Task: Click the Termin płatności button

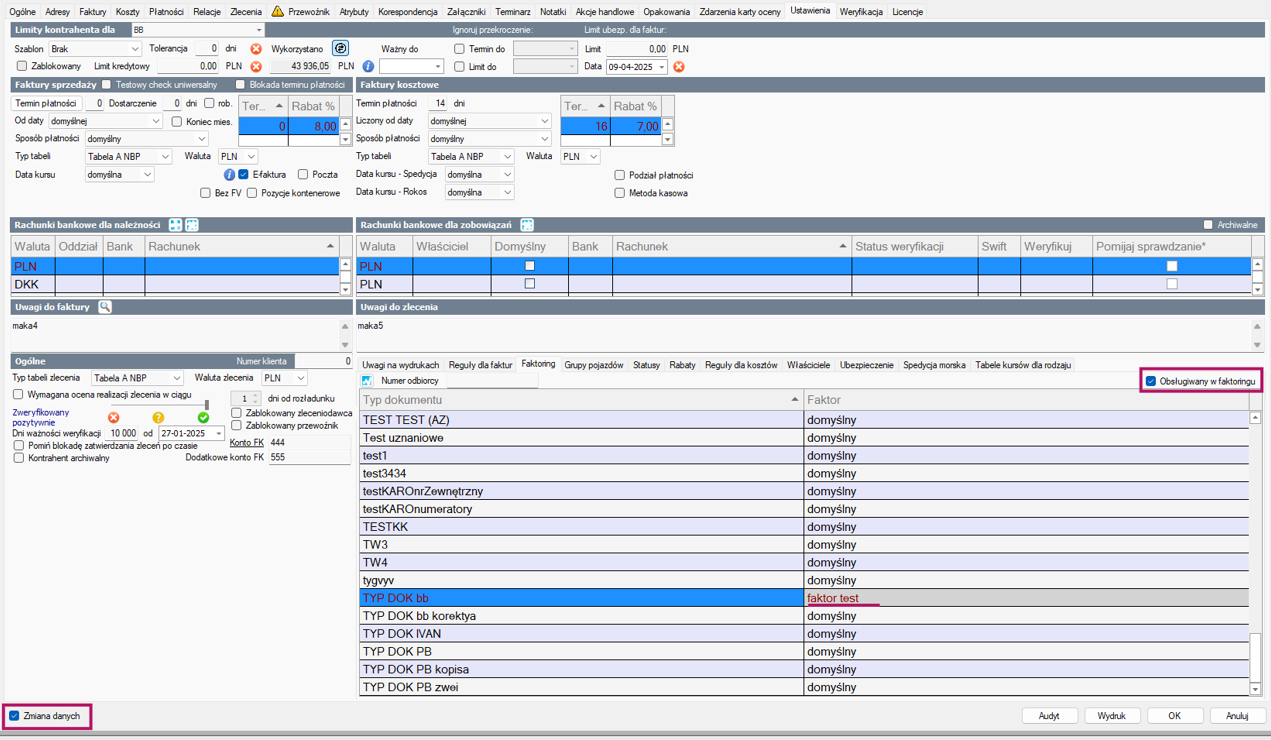Action: (x=46, y=103)
